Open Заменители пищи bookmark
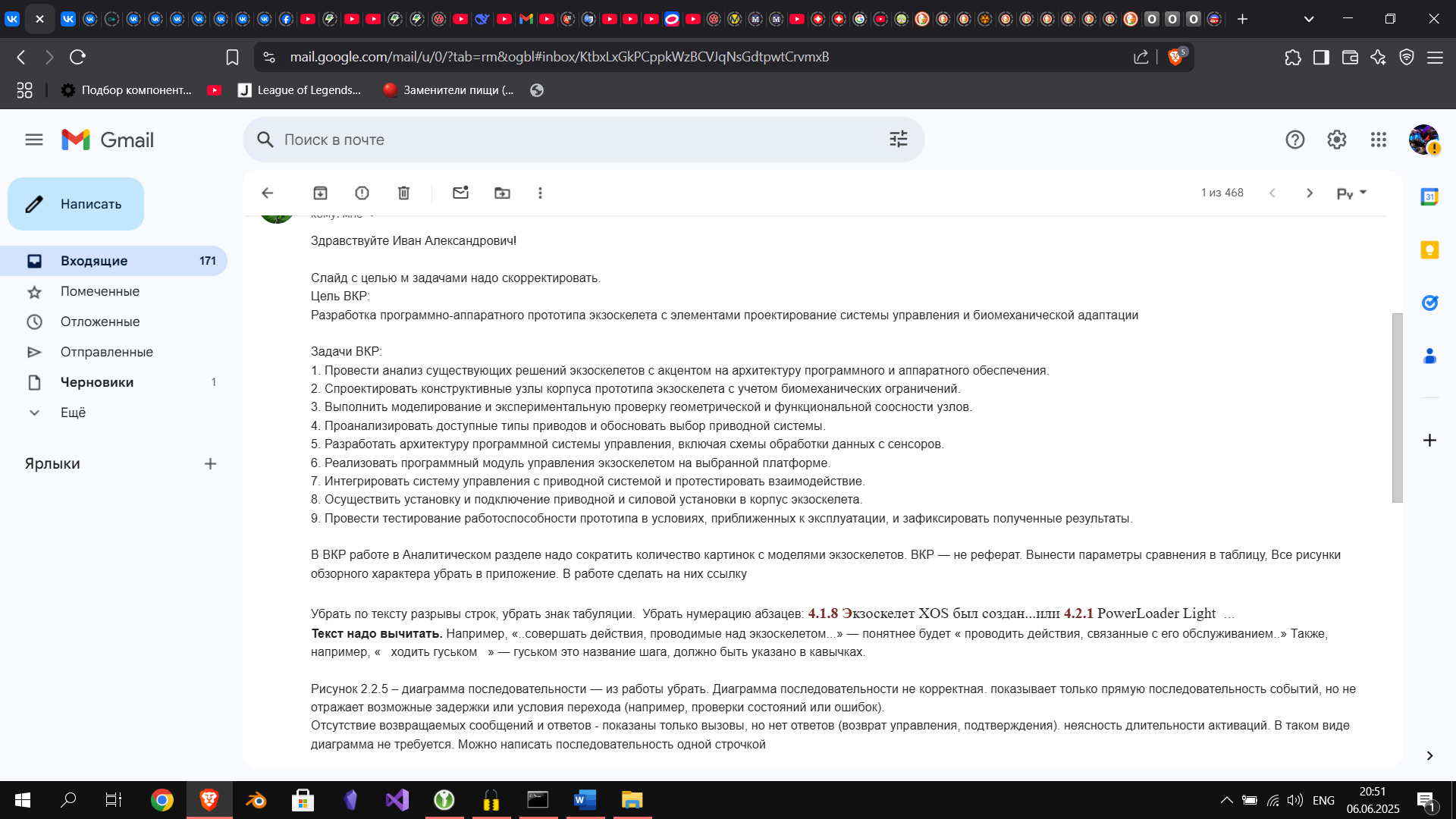Viewport: 1456px width, 819px height. 449,90
